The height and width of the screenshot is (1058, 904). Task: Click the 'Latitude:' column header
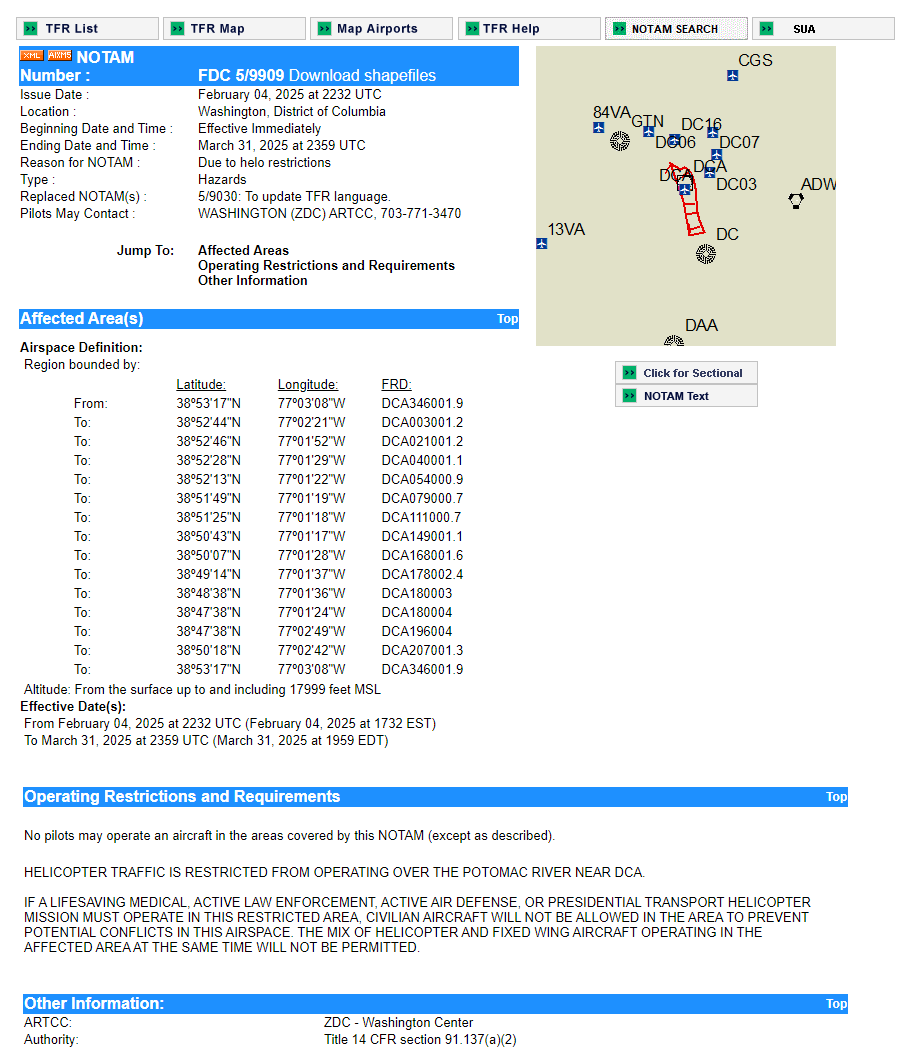pos(201,384)
